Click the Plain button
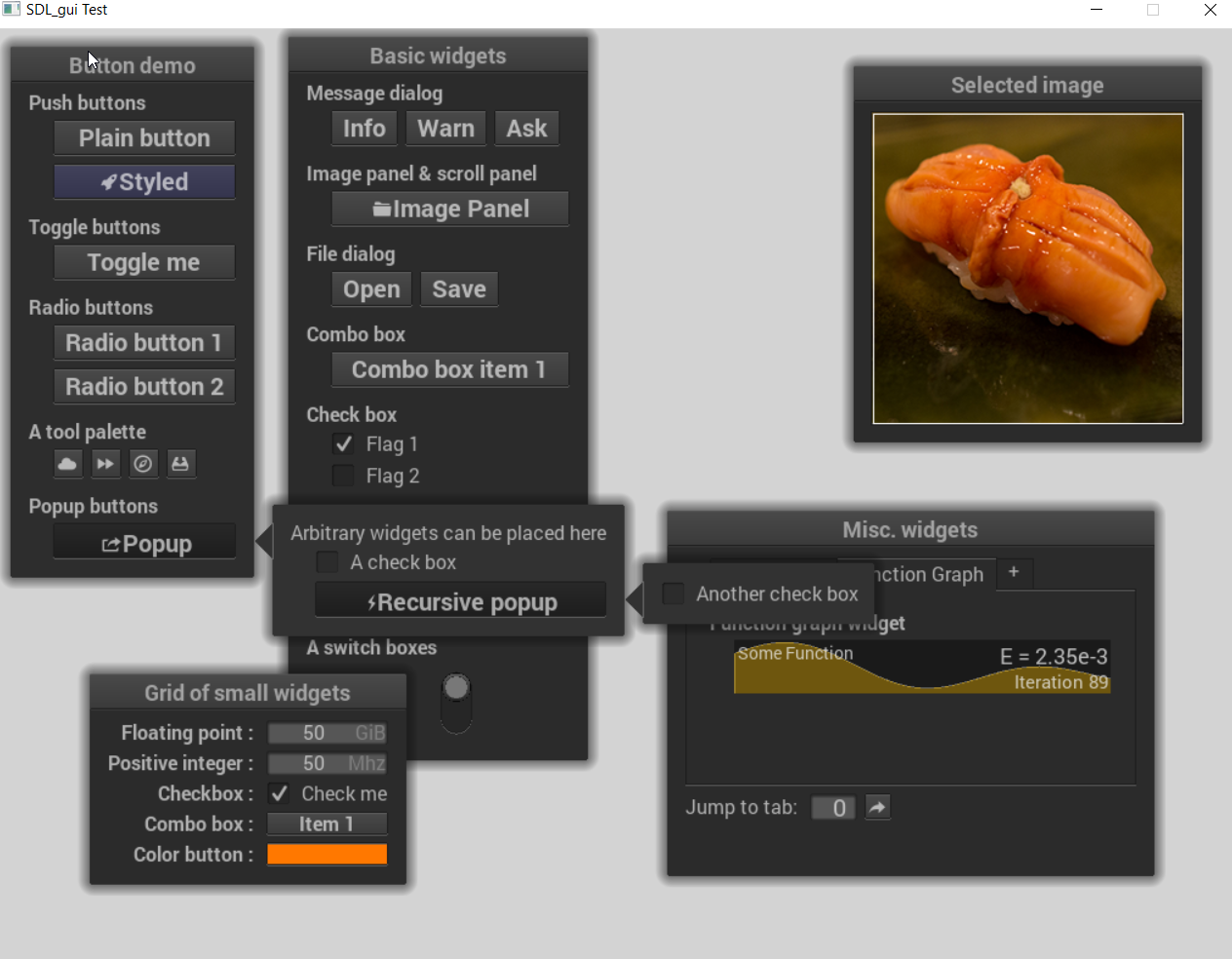 click(x=144, y=137)
